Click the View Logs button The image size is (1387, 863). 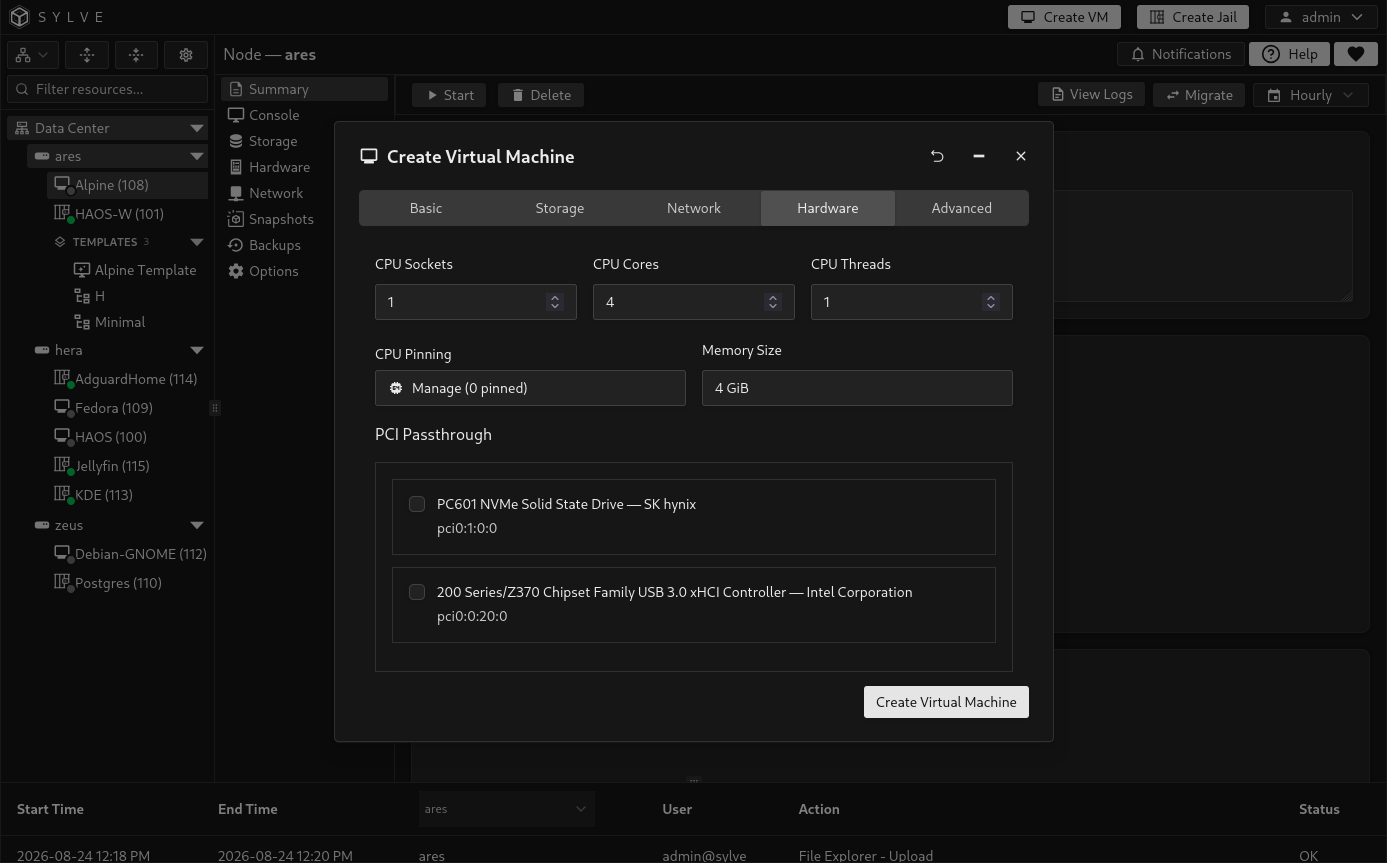point(1092,94)
